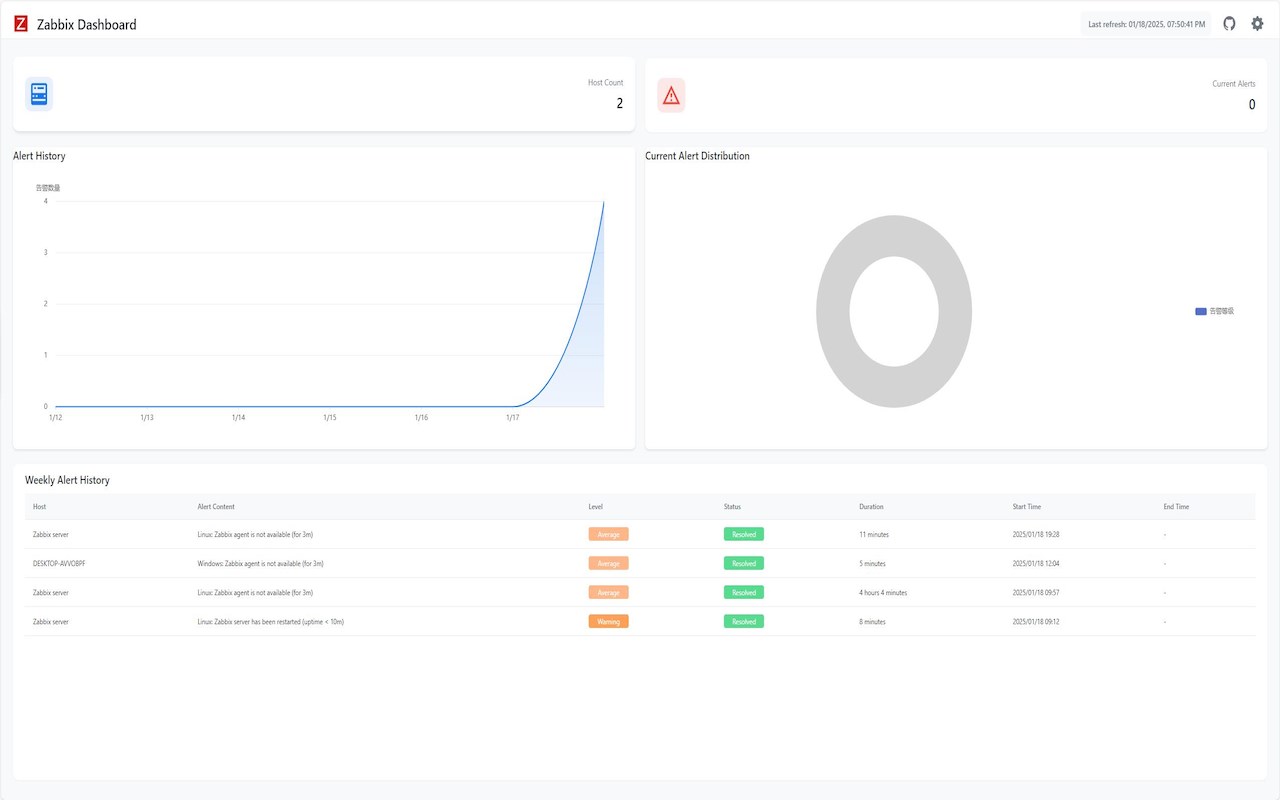The image size is (1280, 800).
Task: Click the blue server Host Count icon
Action: (x=39, y=94)
